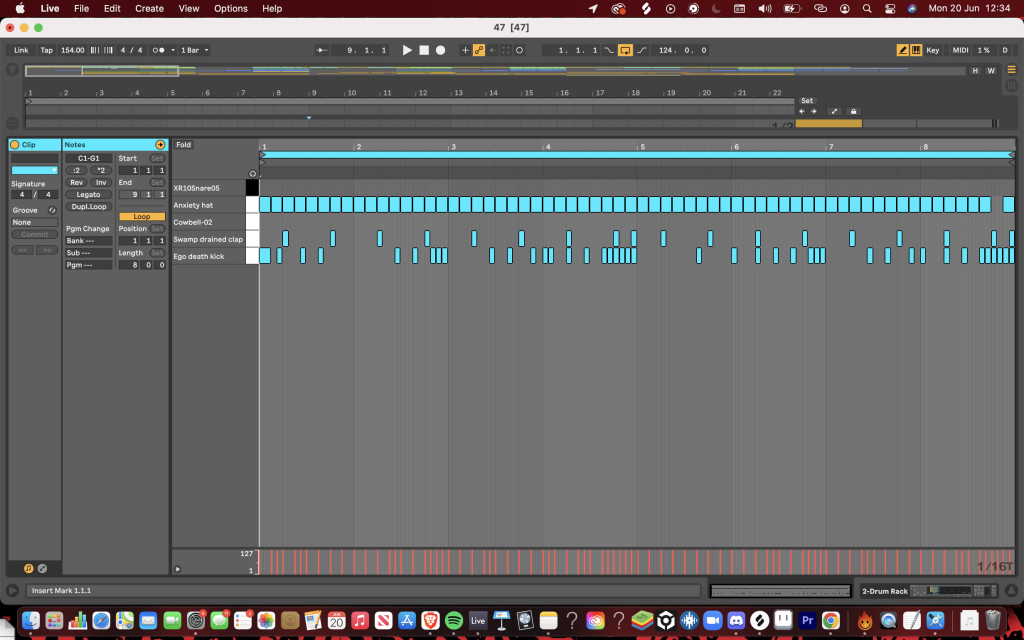This screenshot has height=640, width=1024.
Task: Click the arrangement overview thumbnail
Action: pyautogui.click(x=496, y=71)
